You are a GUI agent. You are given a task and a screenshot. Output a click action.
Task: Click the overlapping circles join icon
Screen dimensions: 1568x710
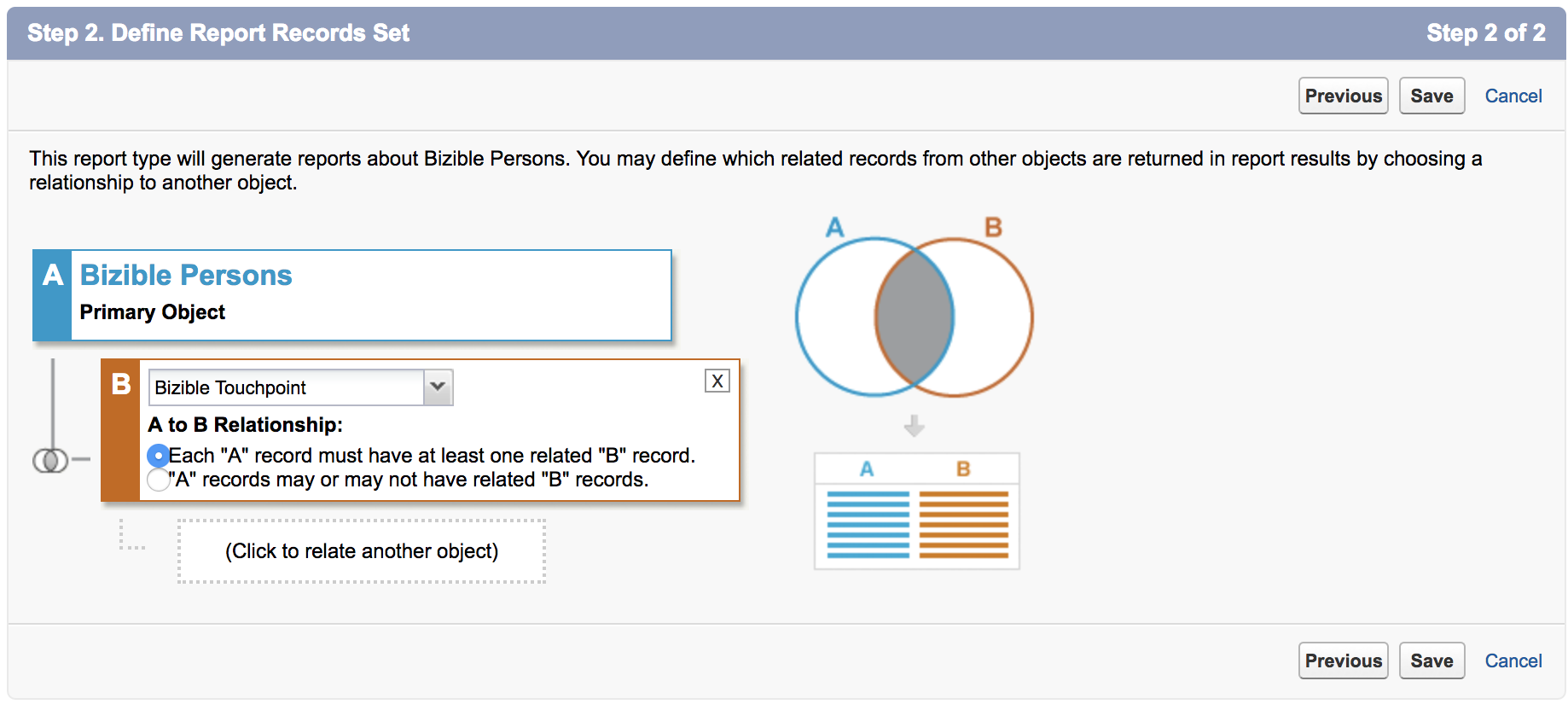(x=50, y=461)
